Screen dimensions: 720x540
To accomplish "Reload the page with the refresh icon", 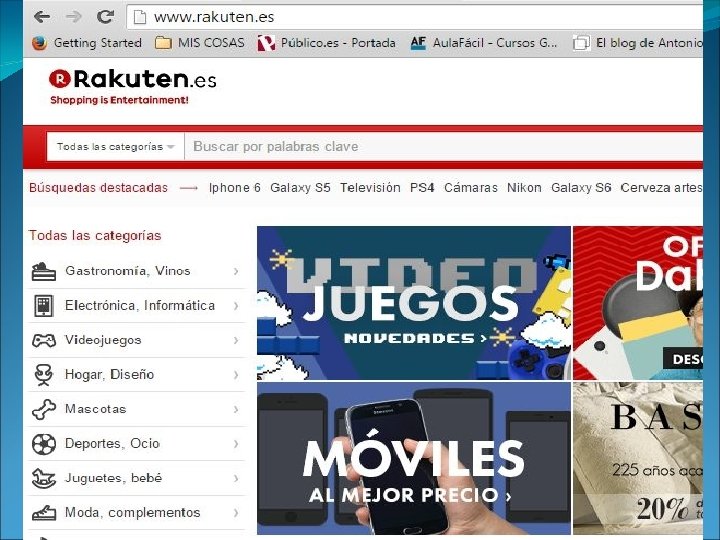I will tap(105, 17).
